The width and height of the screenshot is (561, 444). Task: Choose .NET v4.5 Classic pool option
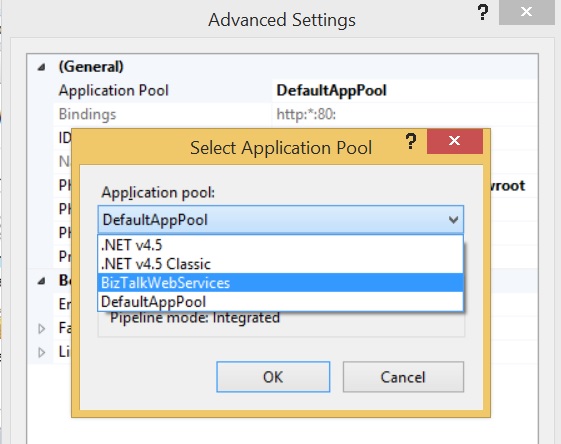280,264
